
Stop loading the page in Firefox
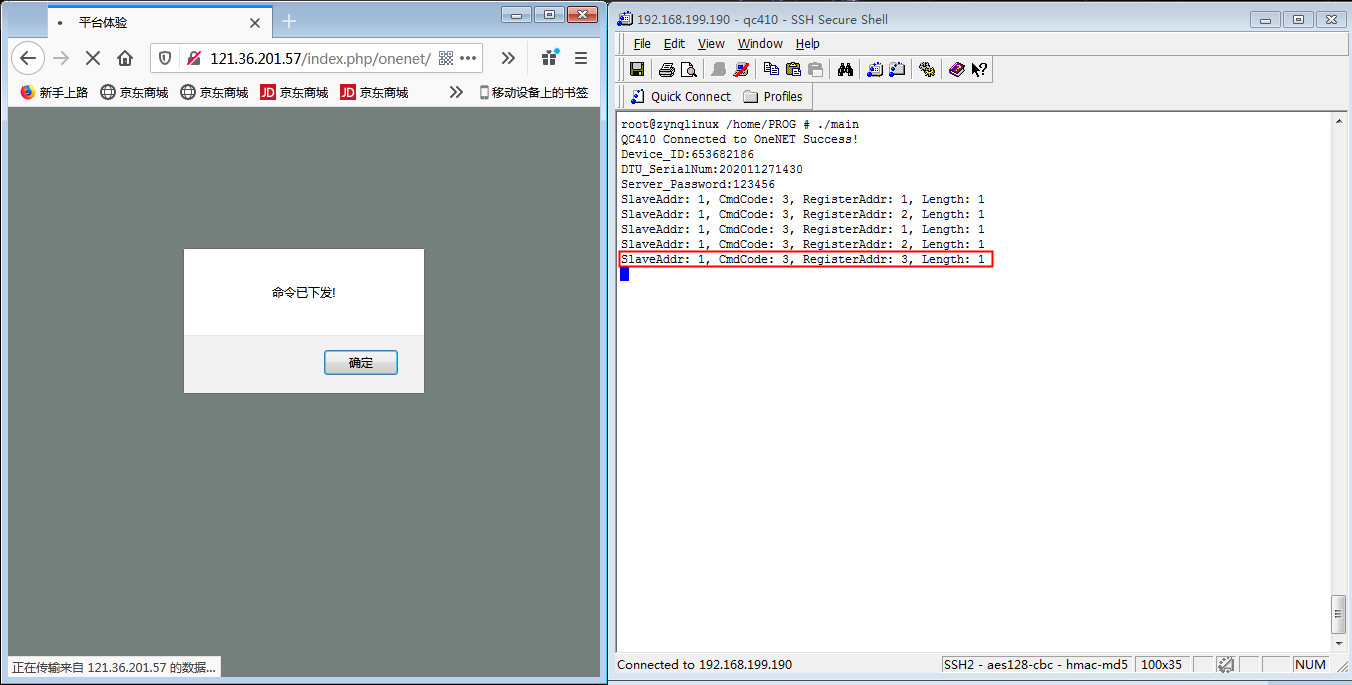93,58
